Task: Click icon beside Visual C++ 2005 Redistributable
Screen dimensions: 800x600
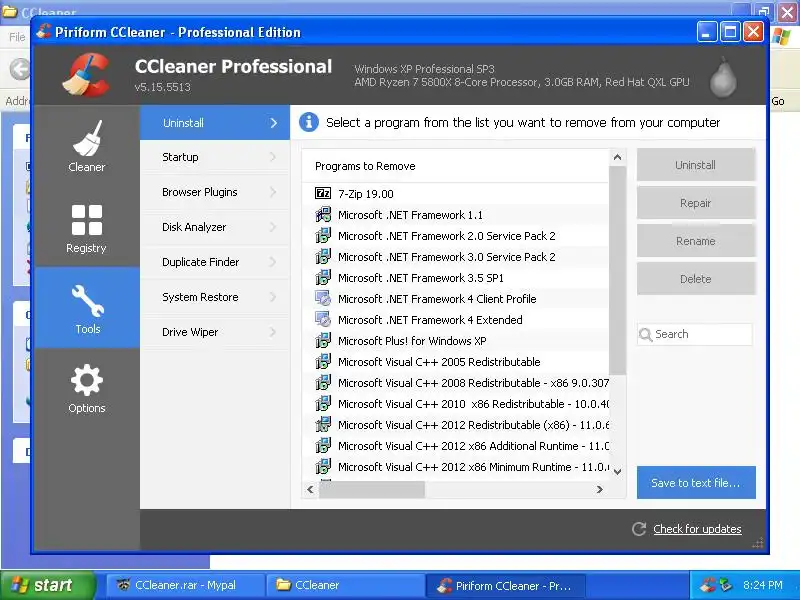Action: [323, 361]
